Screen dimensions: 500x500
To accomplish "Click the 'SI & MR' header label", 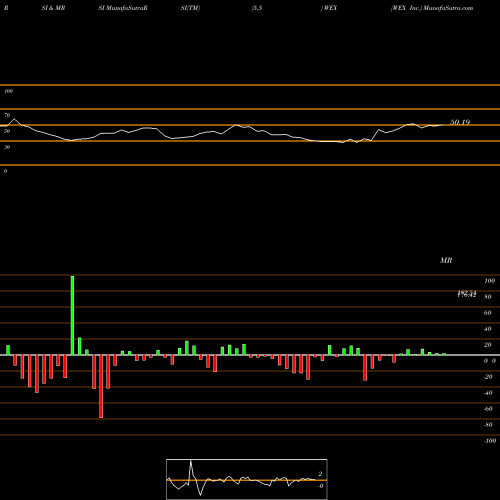I will 53,8.
